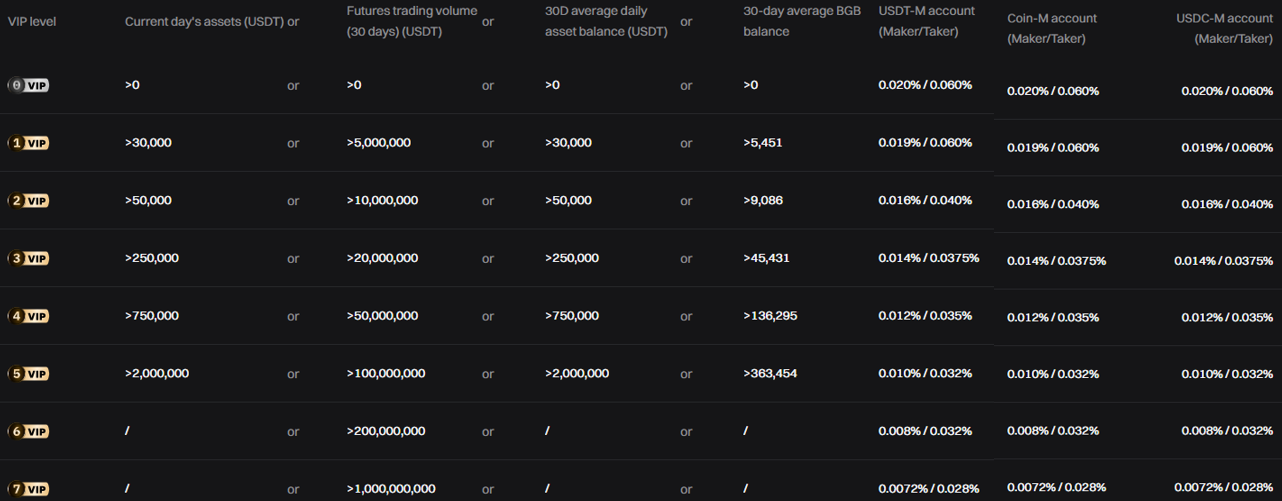This screenshot has width=1282, height=501.
Task: Click the "USDT-M account" column header
Action: point(926,21)
